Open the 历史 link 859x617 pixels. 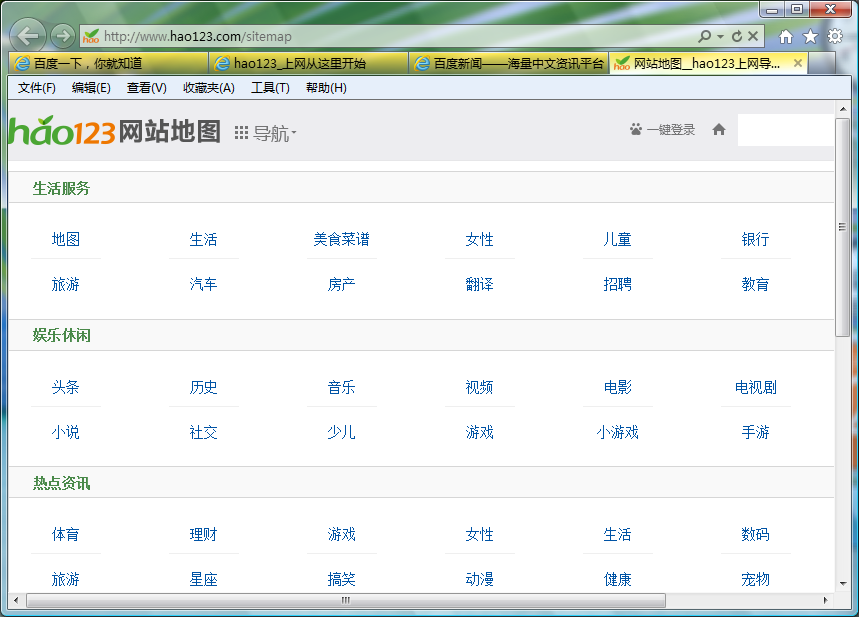pyautogui.click(x=203, y=387)
